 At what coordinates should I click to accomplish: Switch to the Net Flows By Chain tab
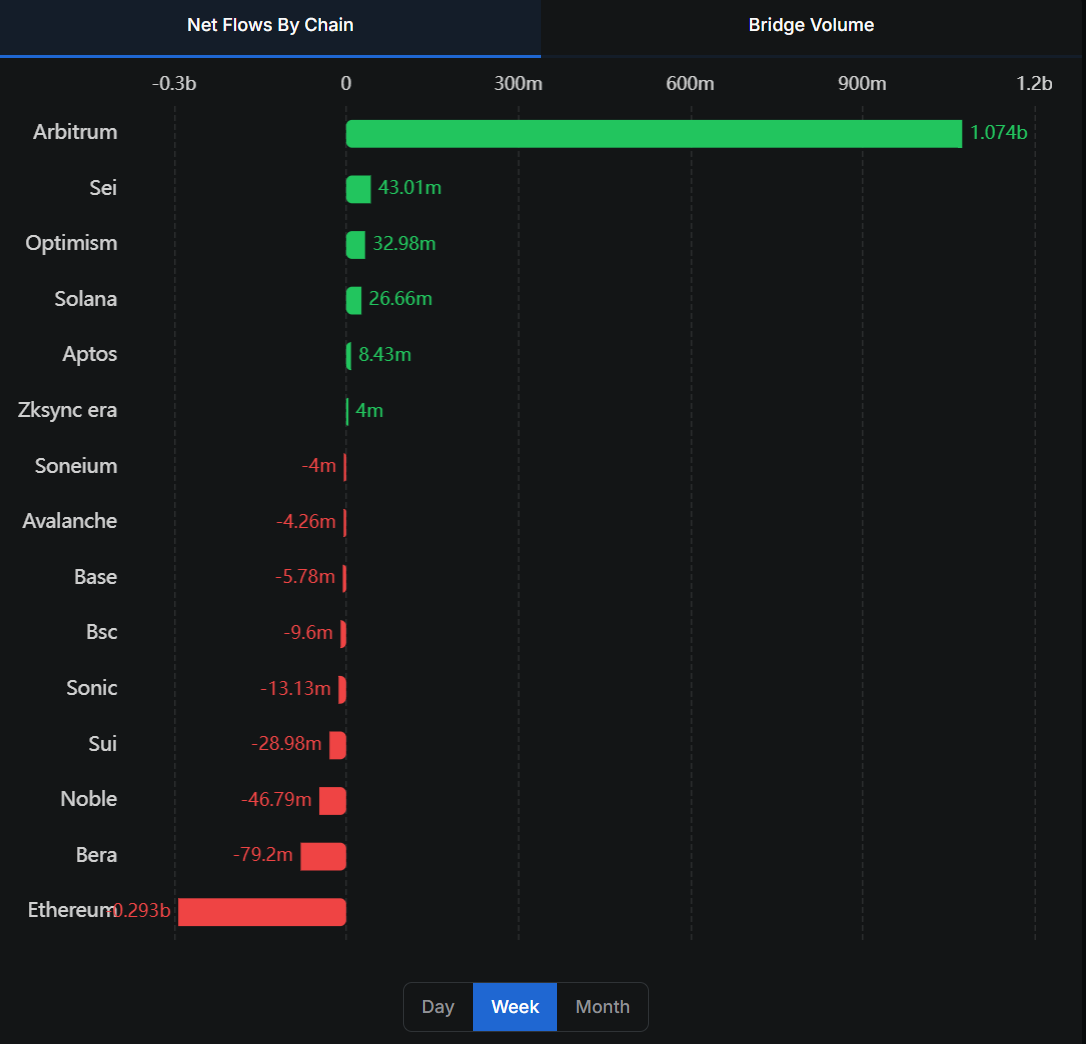coord(270,28)
